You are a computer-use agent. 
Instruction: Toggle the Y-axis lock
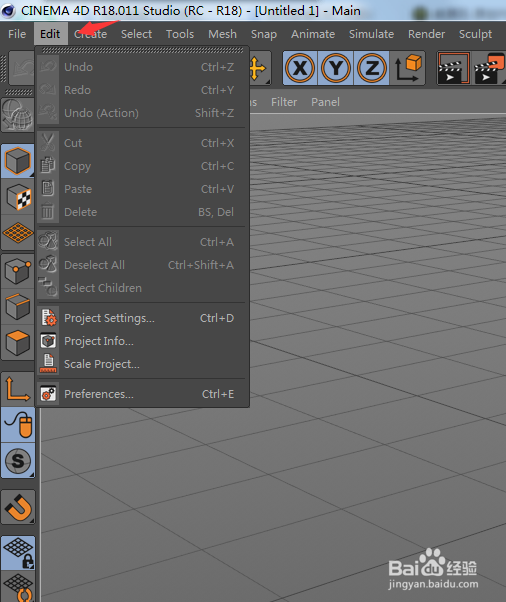click(336, 68)
